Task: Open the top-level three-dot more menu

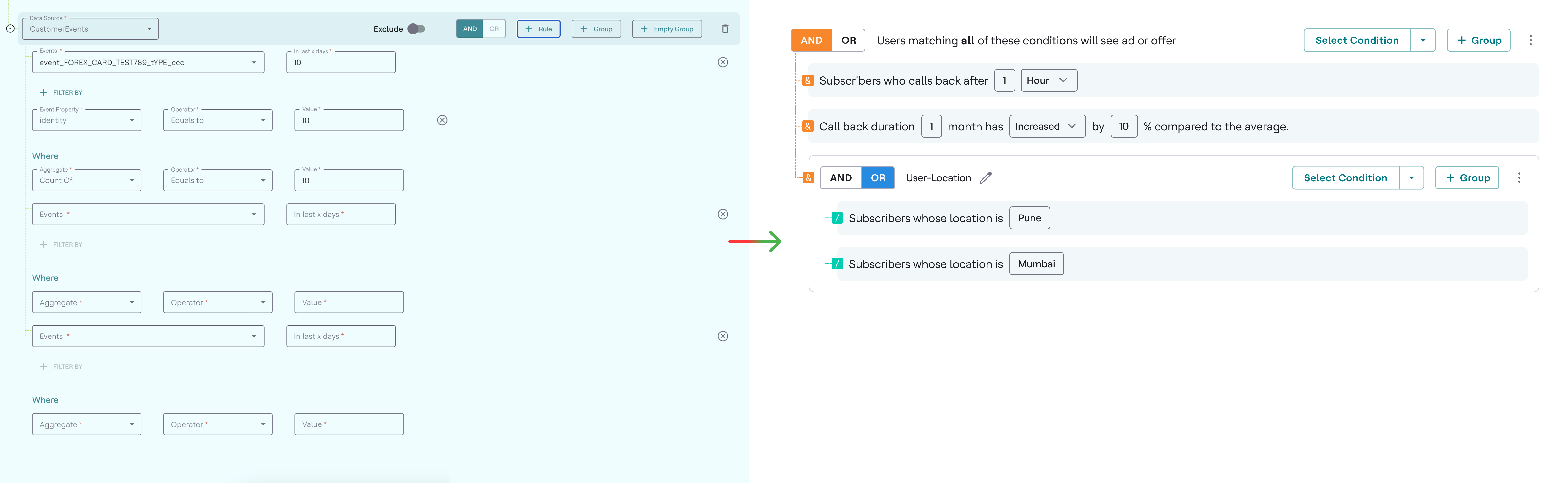Action: tap(1530, 40)
